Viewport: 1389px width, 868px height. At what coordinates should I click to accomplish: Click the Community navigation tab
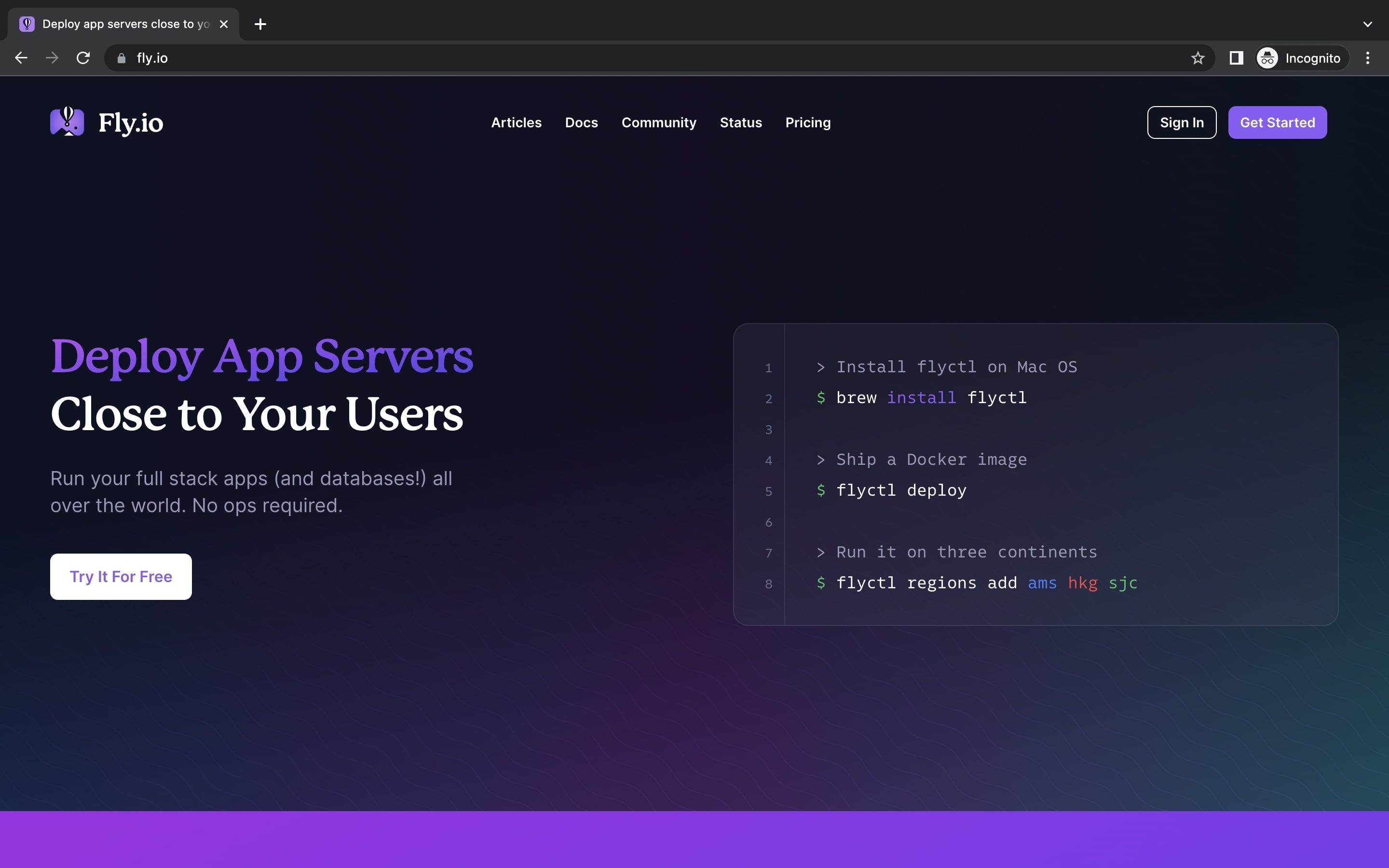coord(659,122)
